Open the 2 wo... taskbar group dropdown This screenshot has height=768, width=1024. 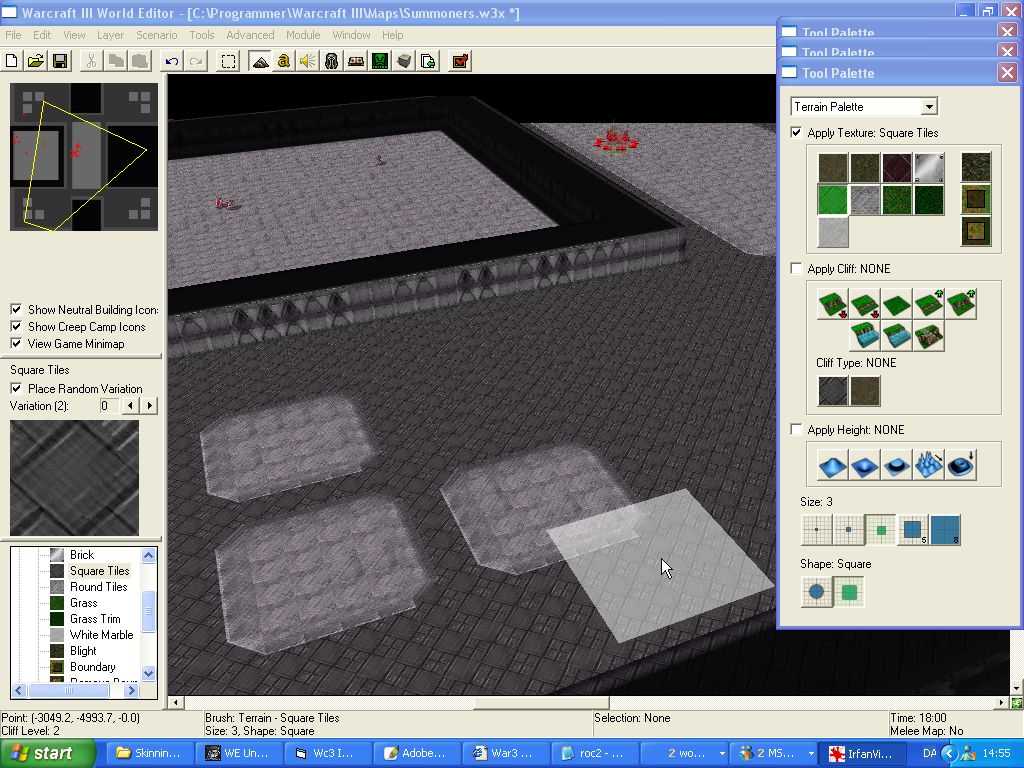[x=722, y=754]
